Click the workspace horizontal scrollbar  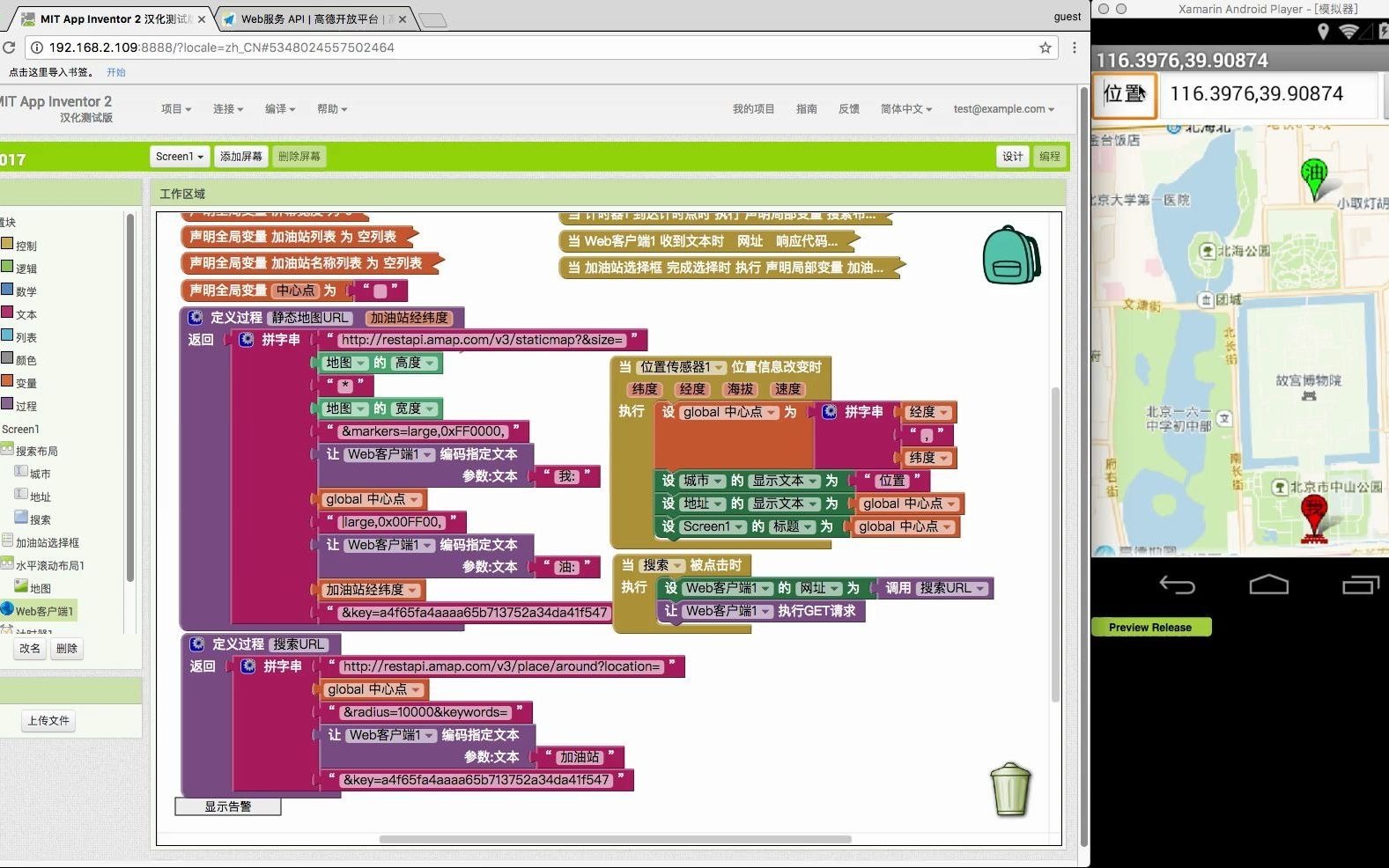(x=615, y=839)
